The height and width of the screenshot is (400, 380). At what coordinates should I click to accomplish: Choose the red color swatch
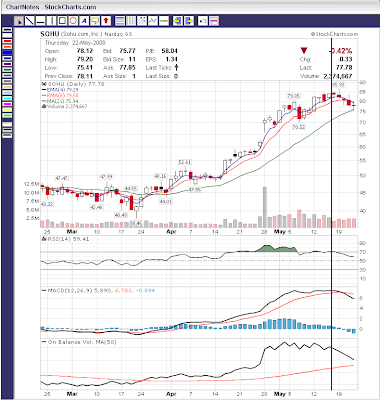[7, 41]
